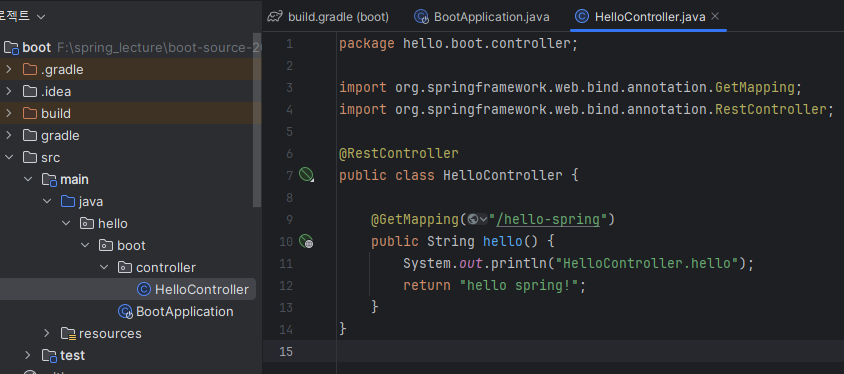Click the class icon on BootApplication.java tab
The height and width of the screenshot is (374, 844).
421,17
